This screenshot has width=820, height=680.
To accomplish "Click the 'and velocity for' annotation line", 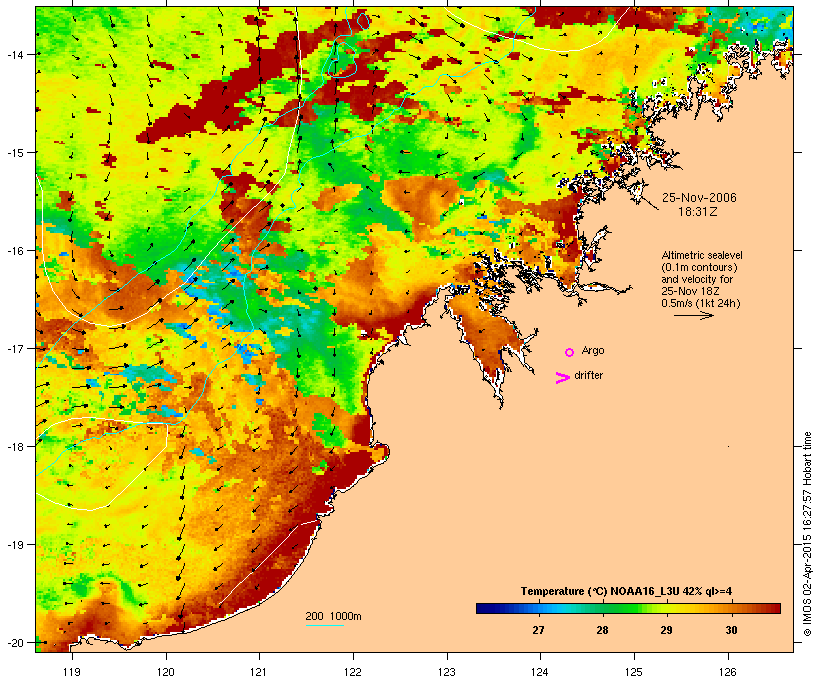I will pyautogui.click(x=697, y=279).
